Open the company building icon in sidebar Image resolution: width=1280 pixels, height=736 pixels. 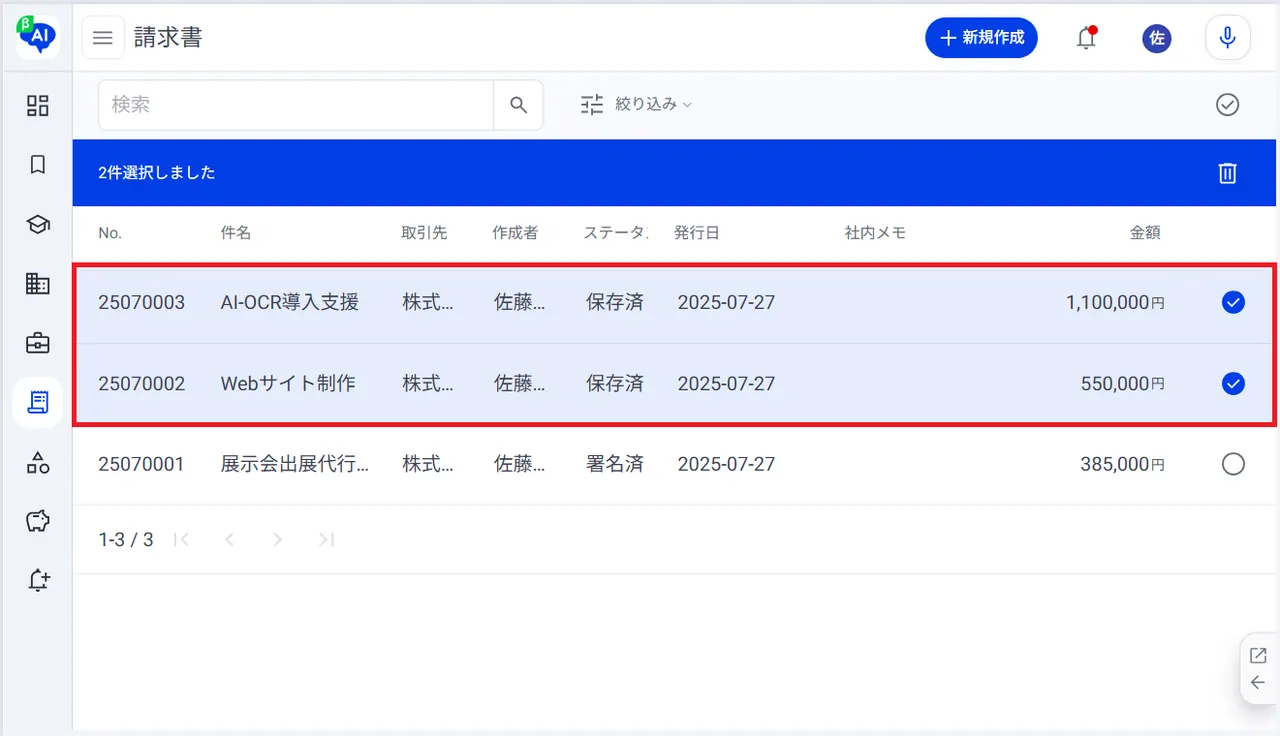point(38,284)
